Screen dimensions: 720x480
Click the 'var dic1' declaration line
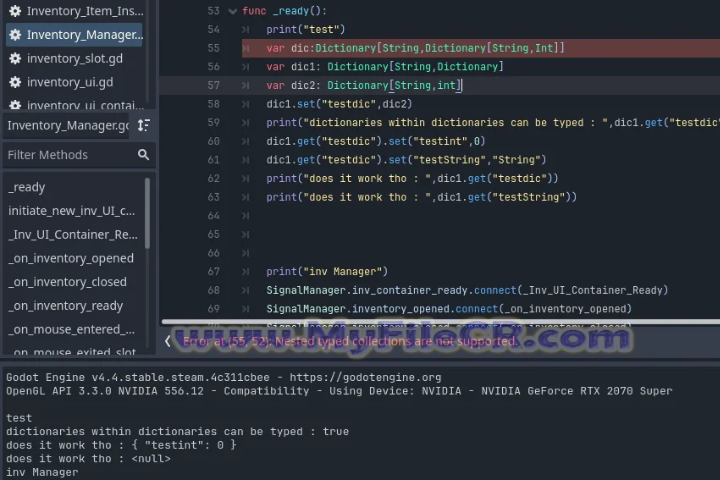[x=385, y=67]
